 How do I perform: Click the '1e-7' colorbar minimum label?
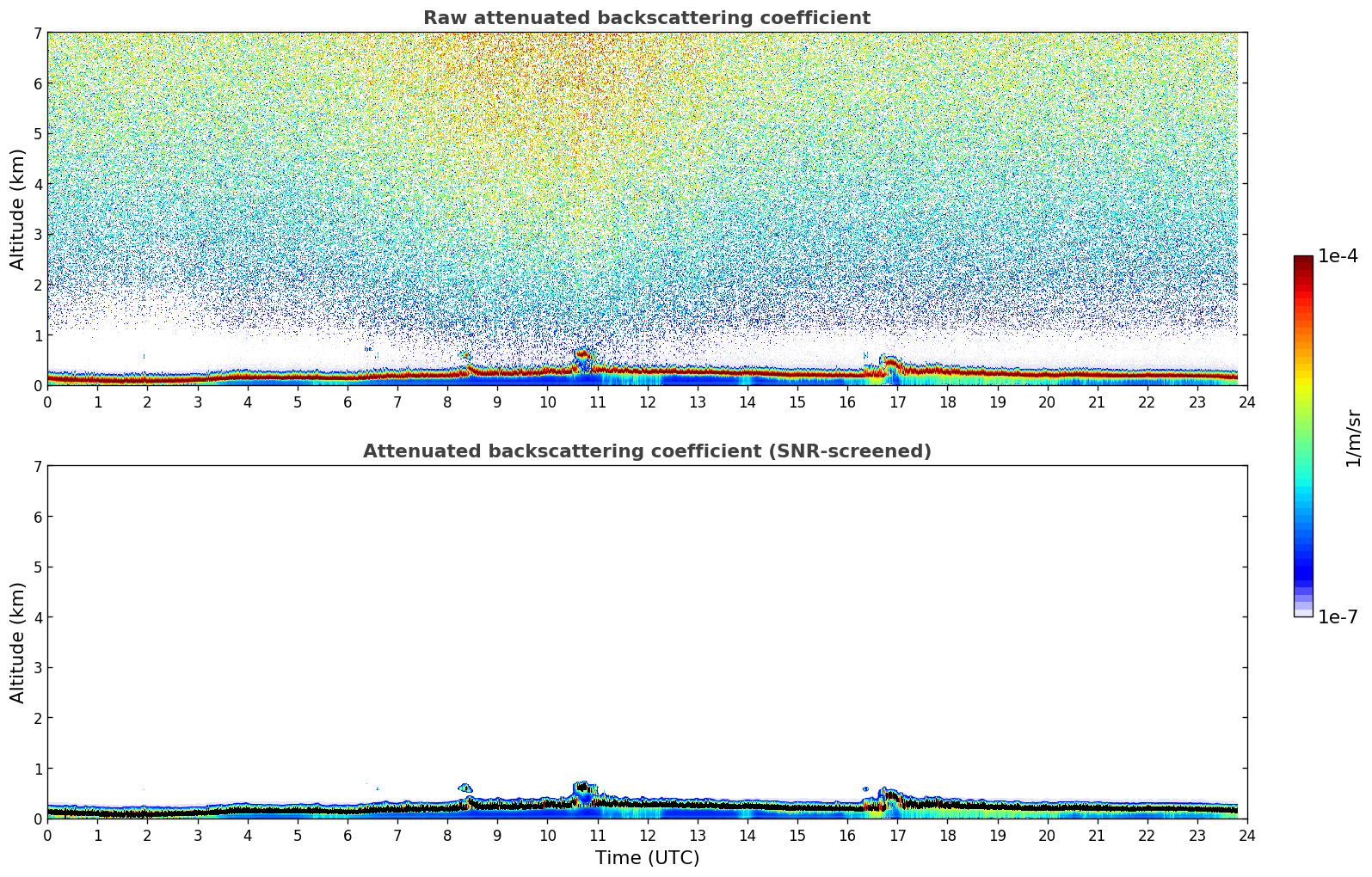1337,616
